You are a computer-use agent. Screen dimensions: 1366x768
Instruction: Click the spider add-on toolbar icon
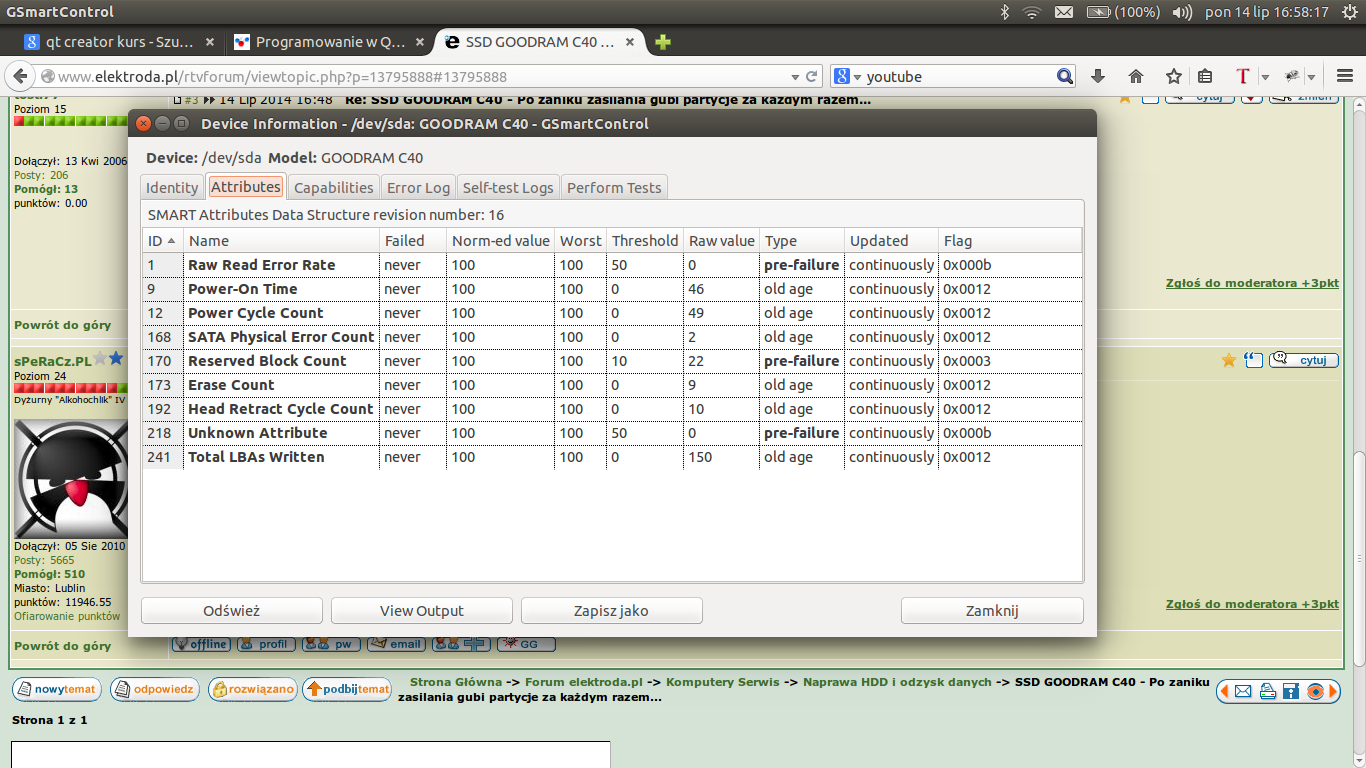[x=1293, y=76]
